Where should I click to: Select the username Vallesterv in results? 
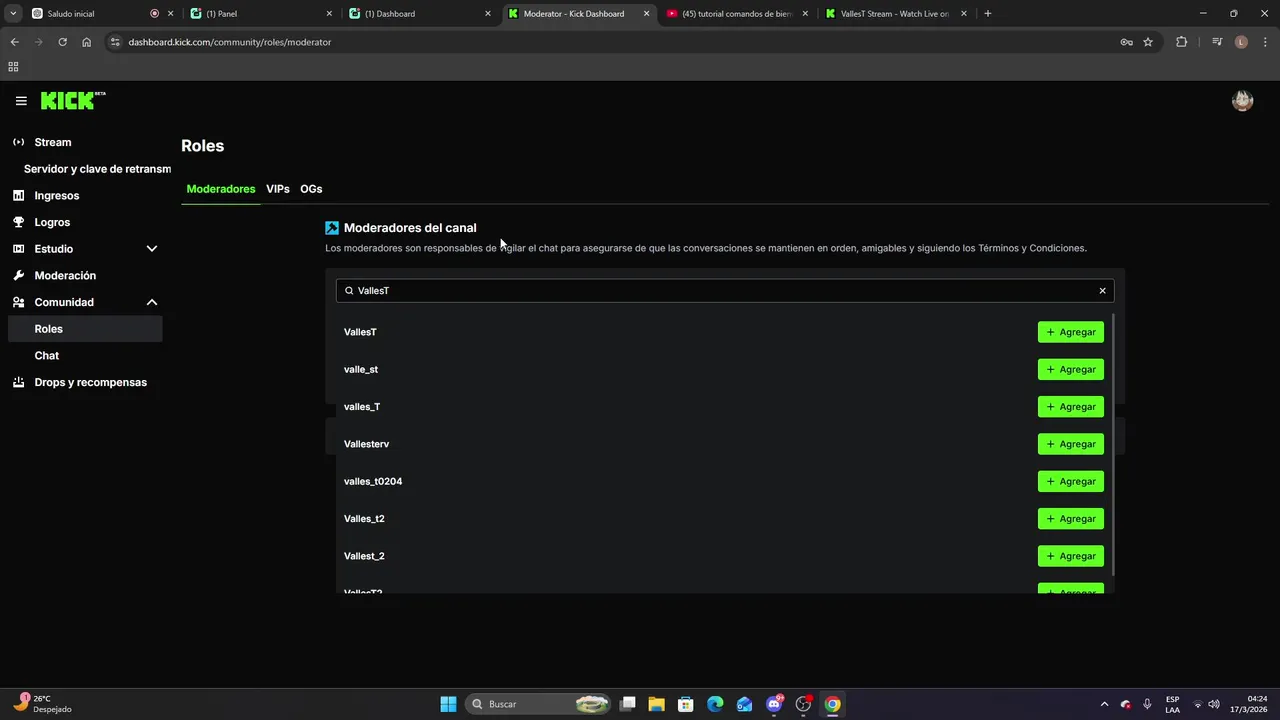[x=366, y=444]
